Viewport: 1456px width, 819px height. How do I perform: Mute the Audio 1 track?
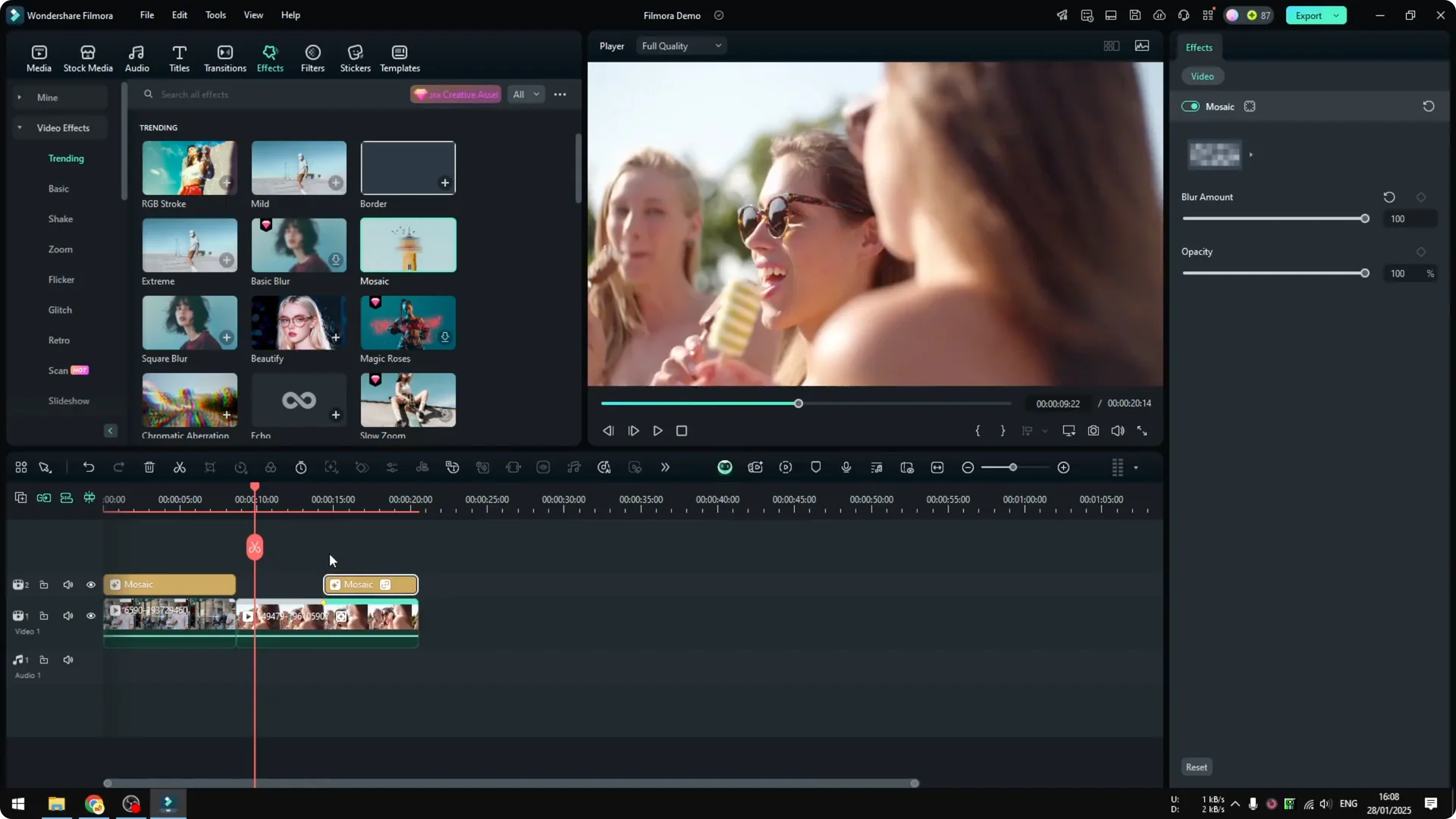click(67, 660)
